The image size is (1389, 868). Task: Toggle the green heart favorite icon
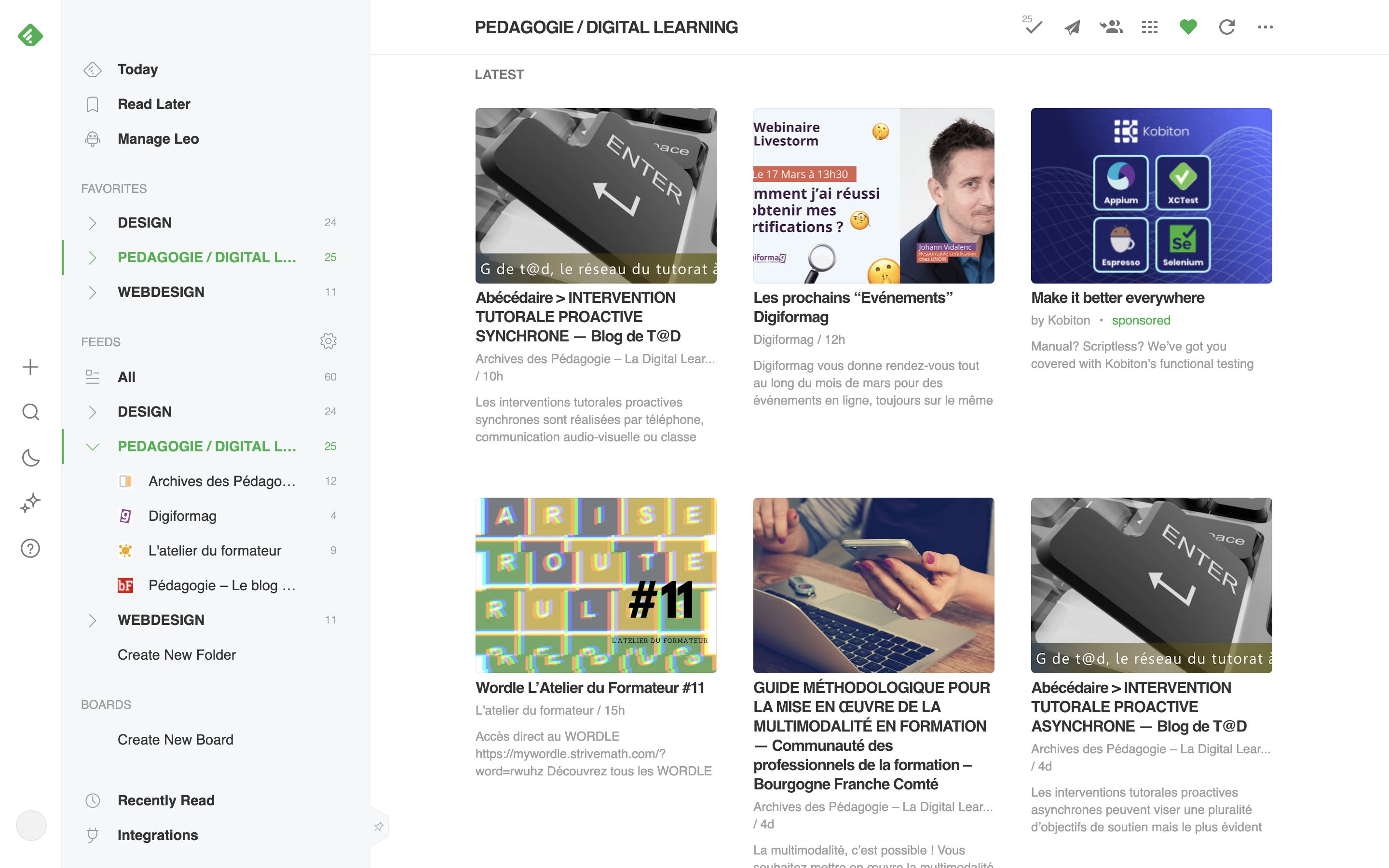click(1188, 27)
